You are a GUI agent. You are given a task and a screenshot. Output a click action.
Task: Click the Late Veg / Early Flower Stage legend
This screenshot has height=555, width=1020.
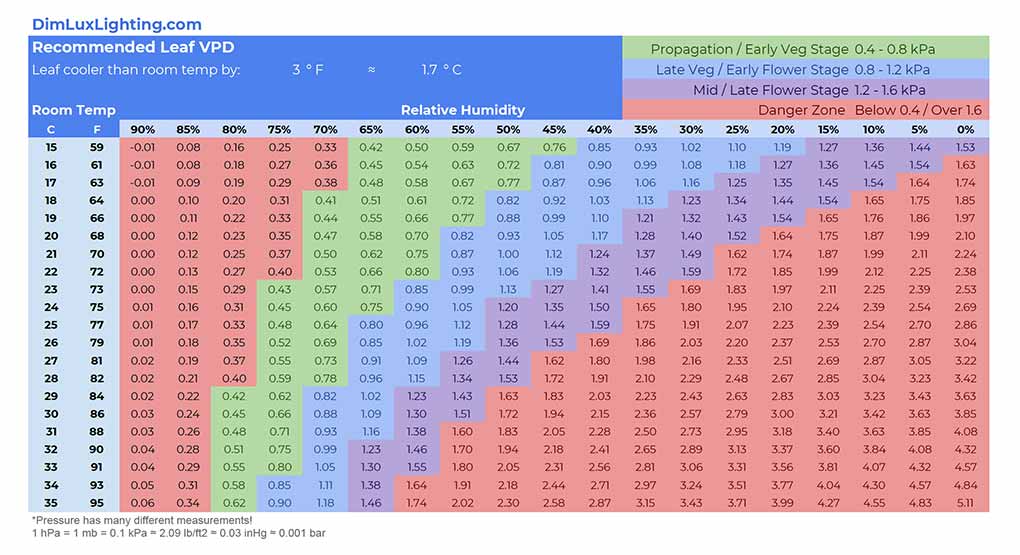tap(805, 70)
